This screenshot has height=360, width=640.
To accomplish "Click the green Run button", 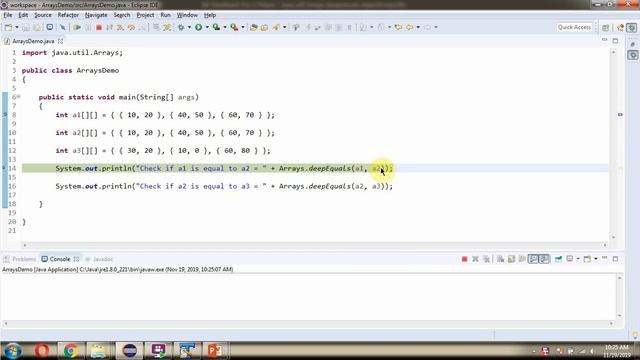I will click(x=199, y=27).
